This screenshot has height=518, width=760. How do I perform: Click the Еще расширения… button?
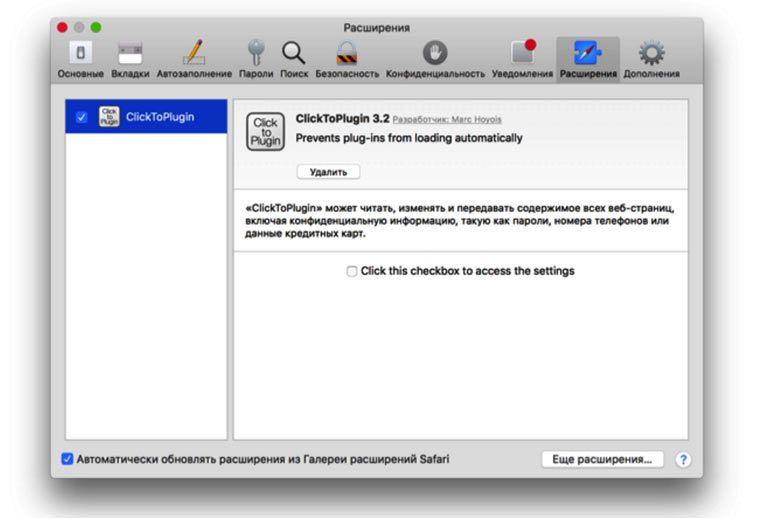[602, 459]
